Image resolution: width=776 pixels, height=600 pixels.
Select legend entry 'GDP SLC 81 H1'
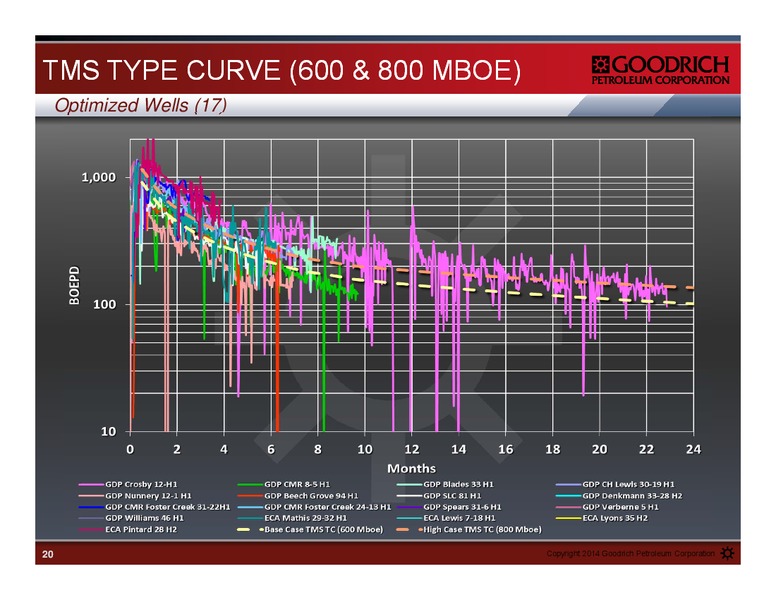tap(439, 496)
